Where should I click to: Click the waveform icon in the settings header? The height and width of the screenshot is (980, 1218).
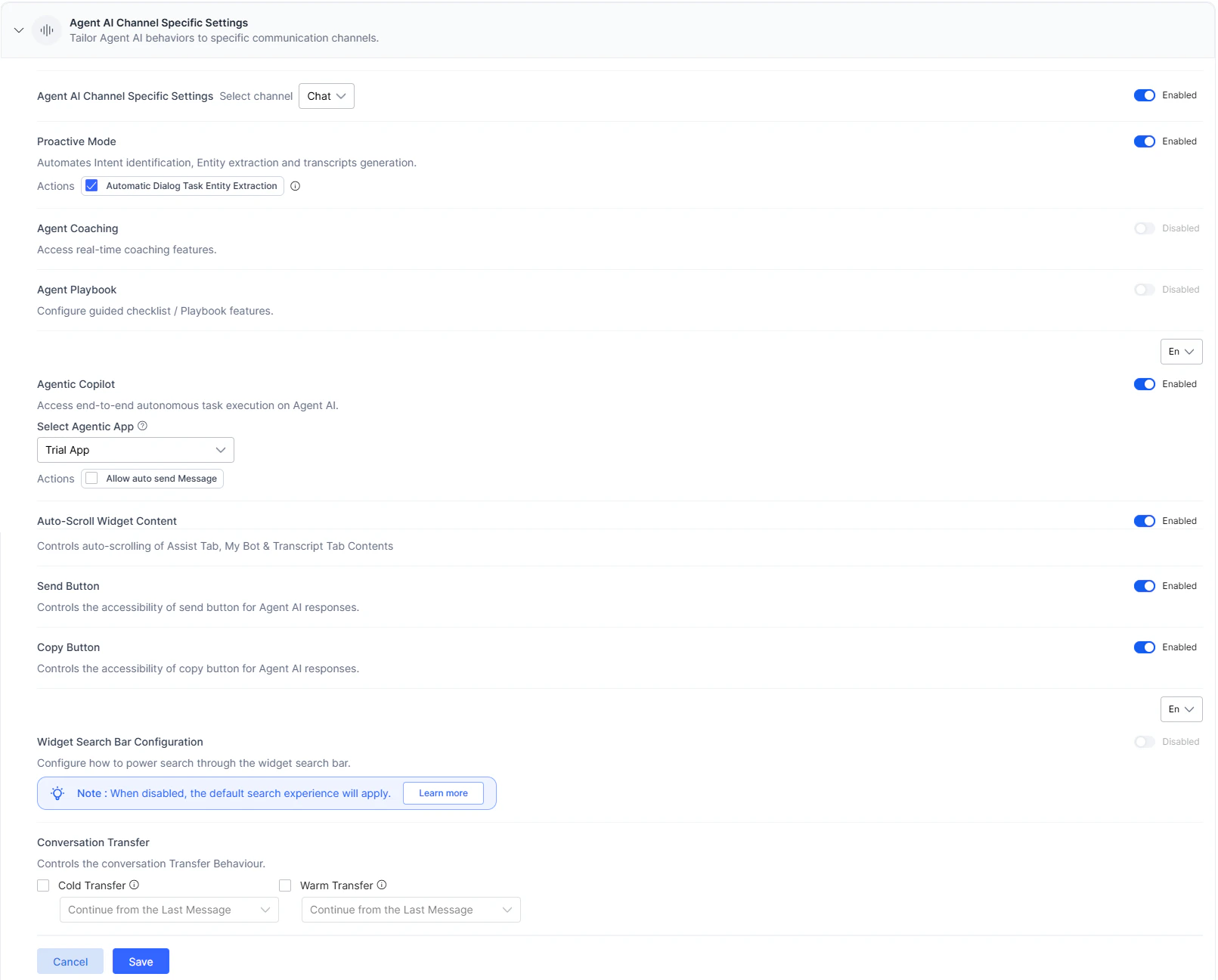pyautogui.click(x=46, y=30)
